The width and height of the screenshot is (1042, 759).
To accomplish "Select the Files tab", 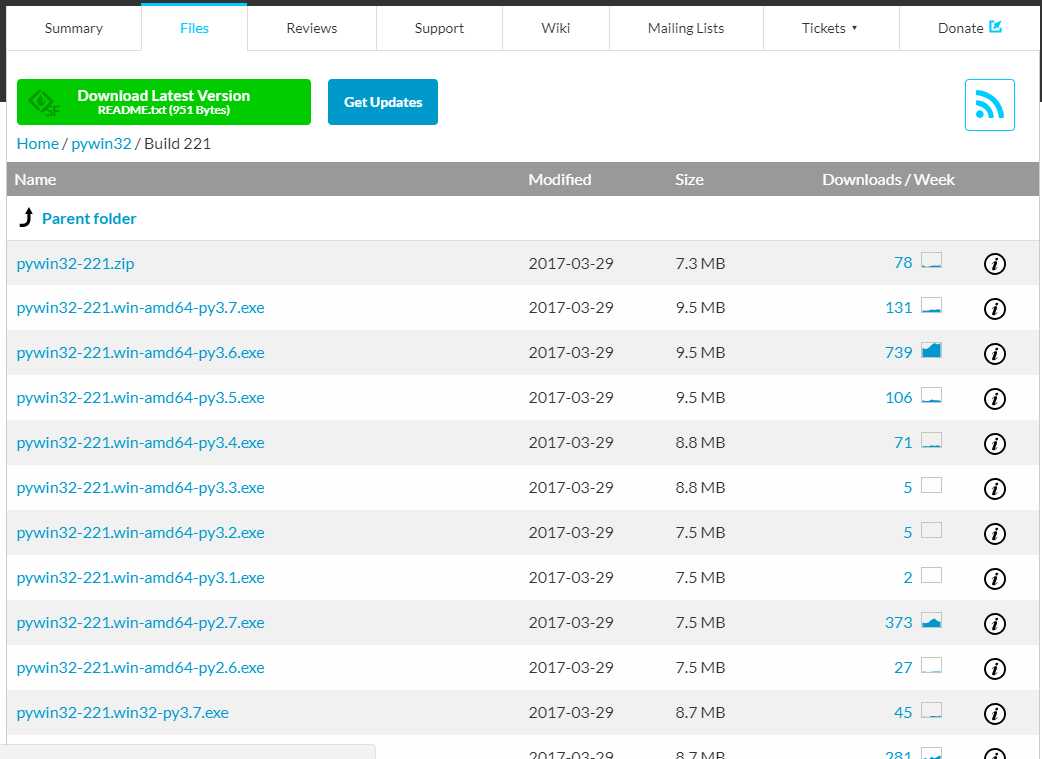I will click(x=194, y=28).
